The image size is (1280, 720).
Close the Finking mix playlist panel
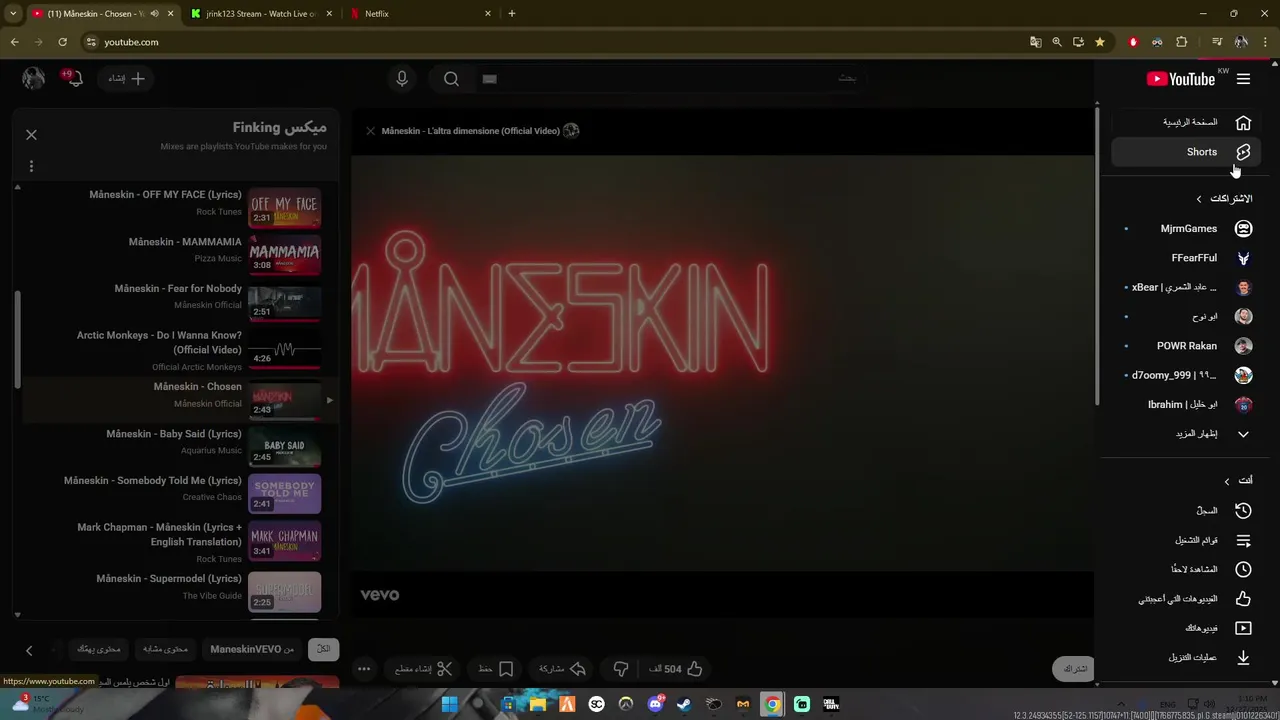coord(31,134)
